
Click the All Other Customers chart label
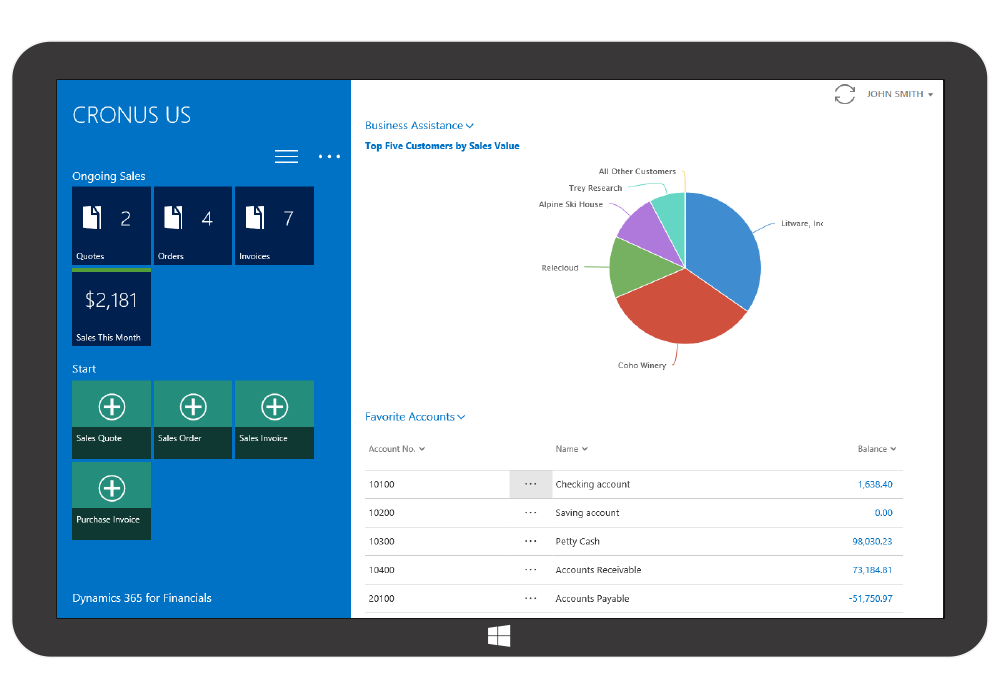(637, 171)
